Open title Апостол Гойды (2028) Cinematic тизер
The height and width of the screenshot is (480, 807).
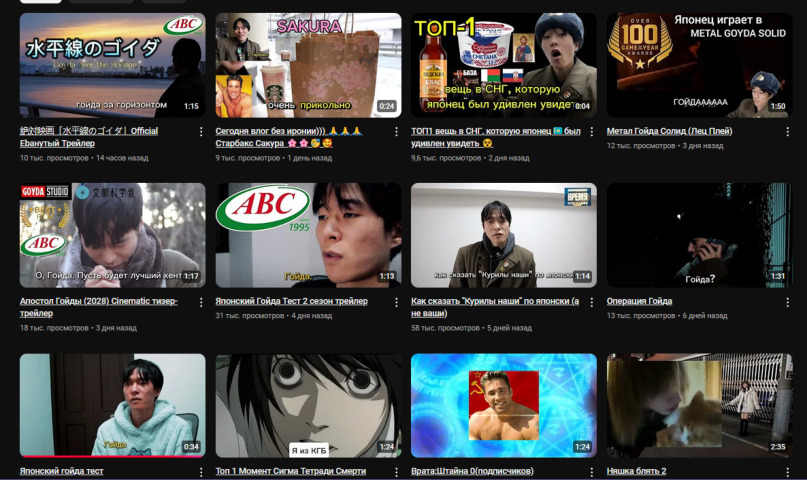point(99,307)
